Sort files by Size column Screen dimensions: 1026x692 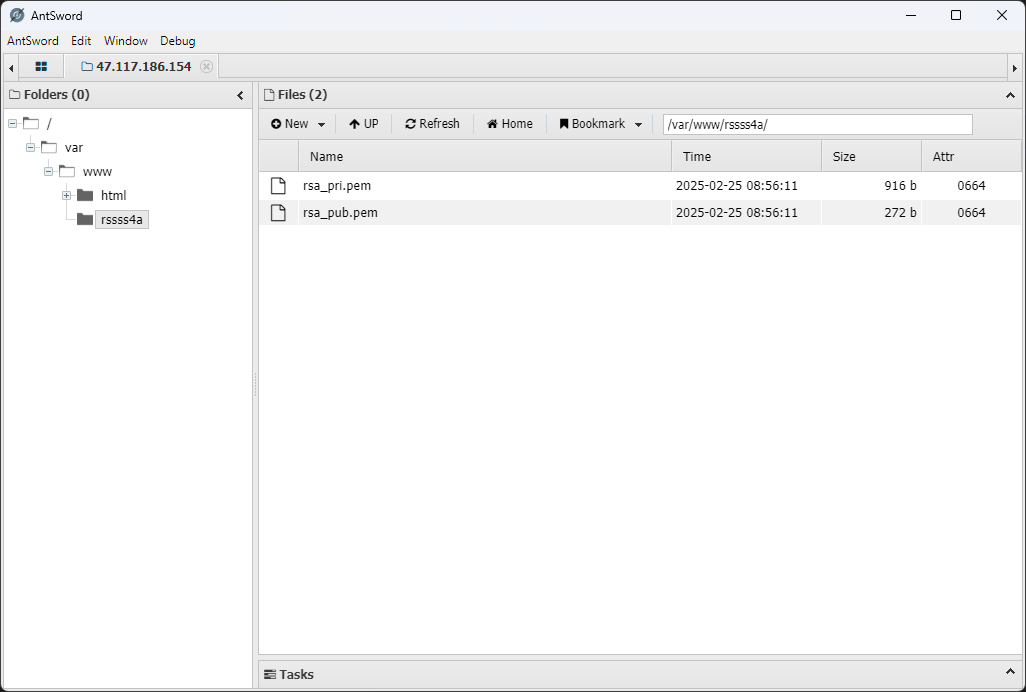tap(872, 156)
